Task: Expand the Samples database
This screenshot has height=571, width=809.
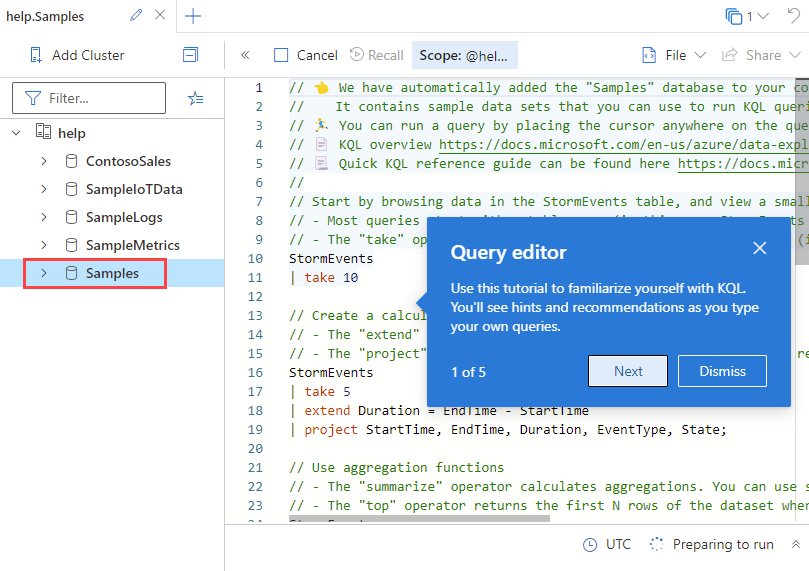Action: click(44, 273)
